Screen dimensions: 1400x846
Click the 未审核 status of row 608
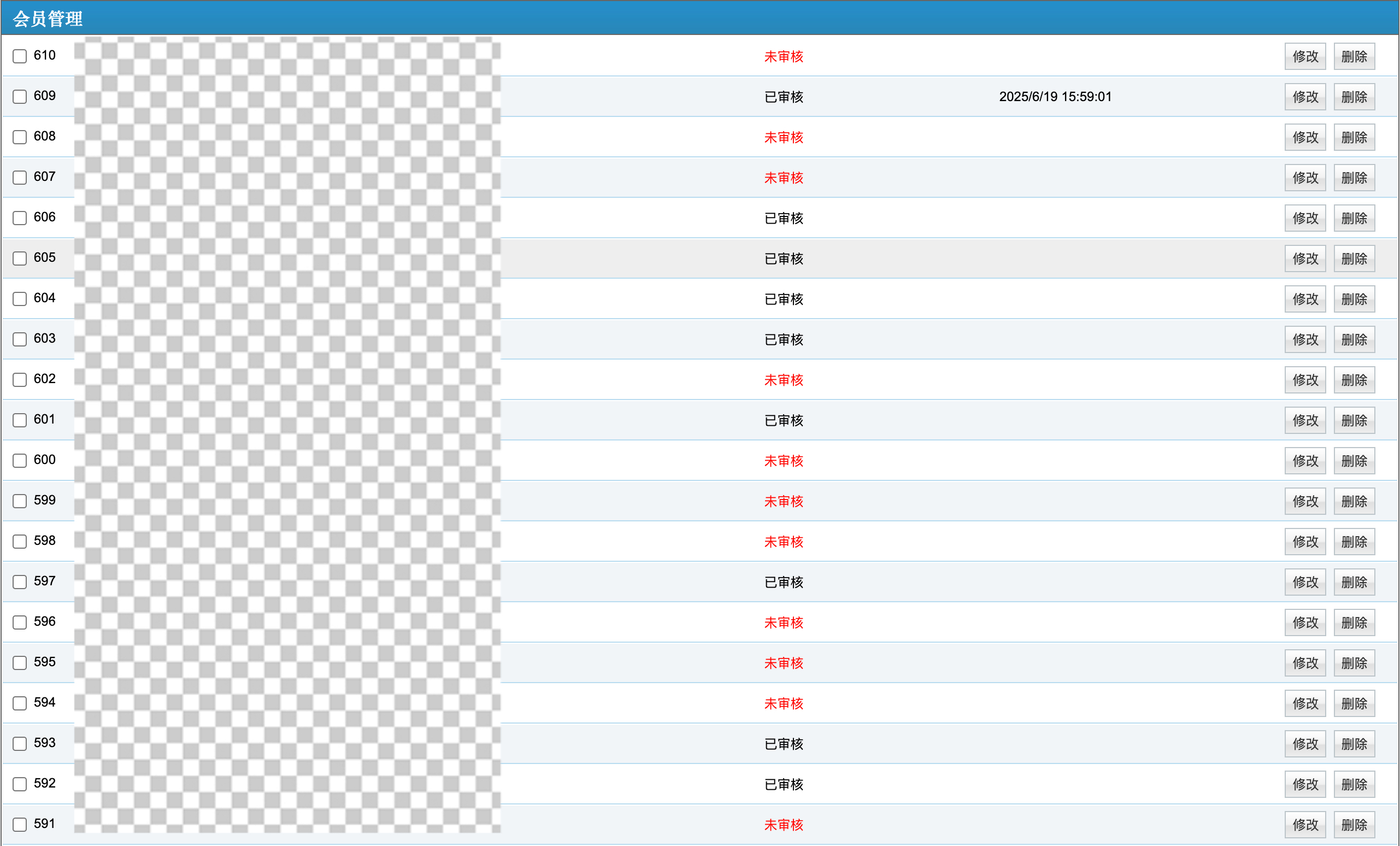coord(783,138)
